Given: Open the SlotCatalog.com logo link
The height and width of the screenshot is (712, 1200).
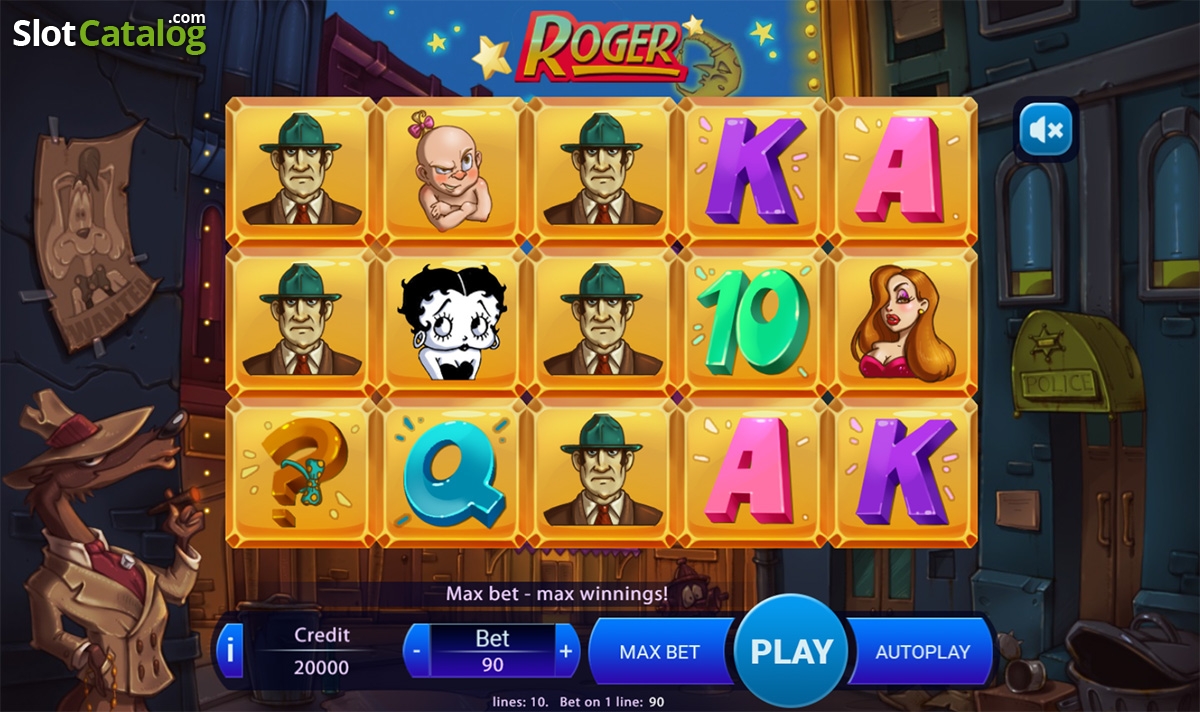Looking at the screenshot, I should point(109,31).
